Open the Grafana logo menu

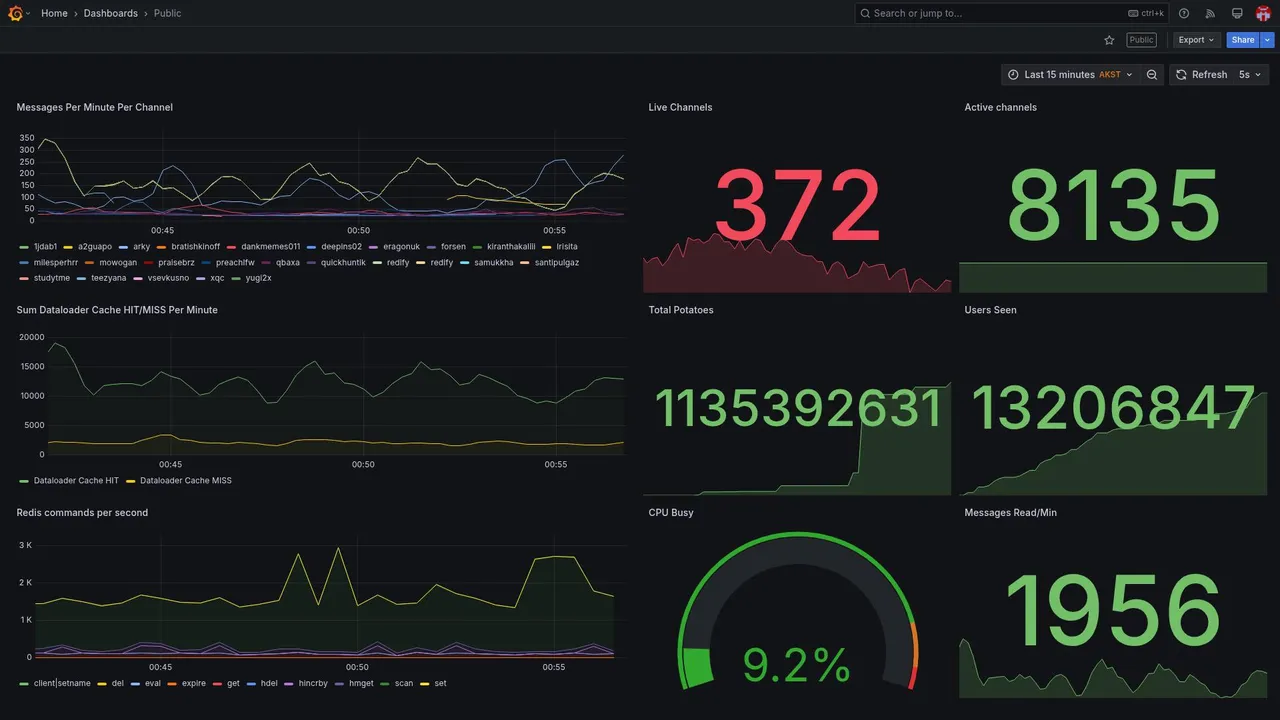point(15,13)
